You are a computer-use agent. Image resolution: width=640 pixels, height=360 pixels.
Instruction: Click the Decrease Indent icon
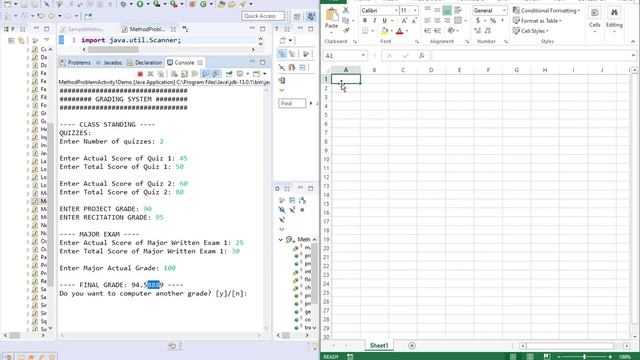pyautogui.click(x=427, y=31)
